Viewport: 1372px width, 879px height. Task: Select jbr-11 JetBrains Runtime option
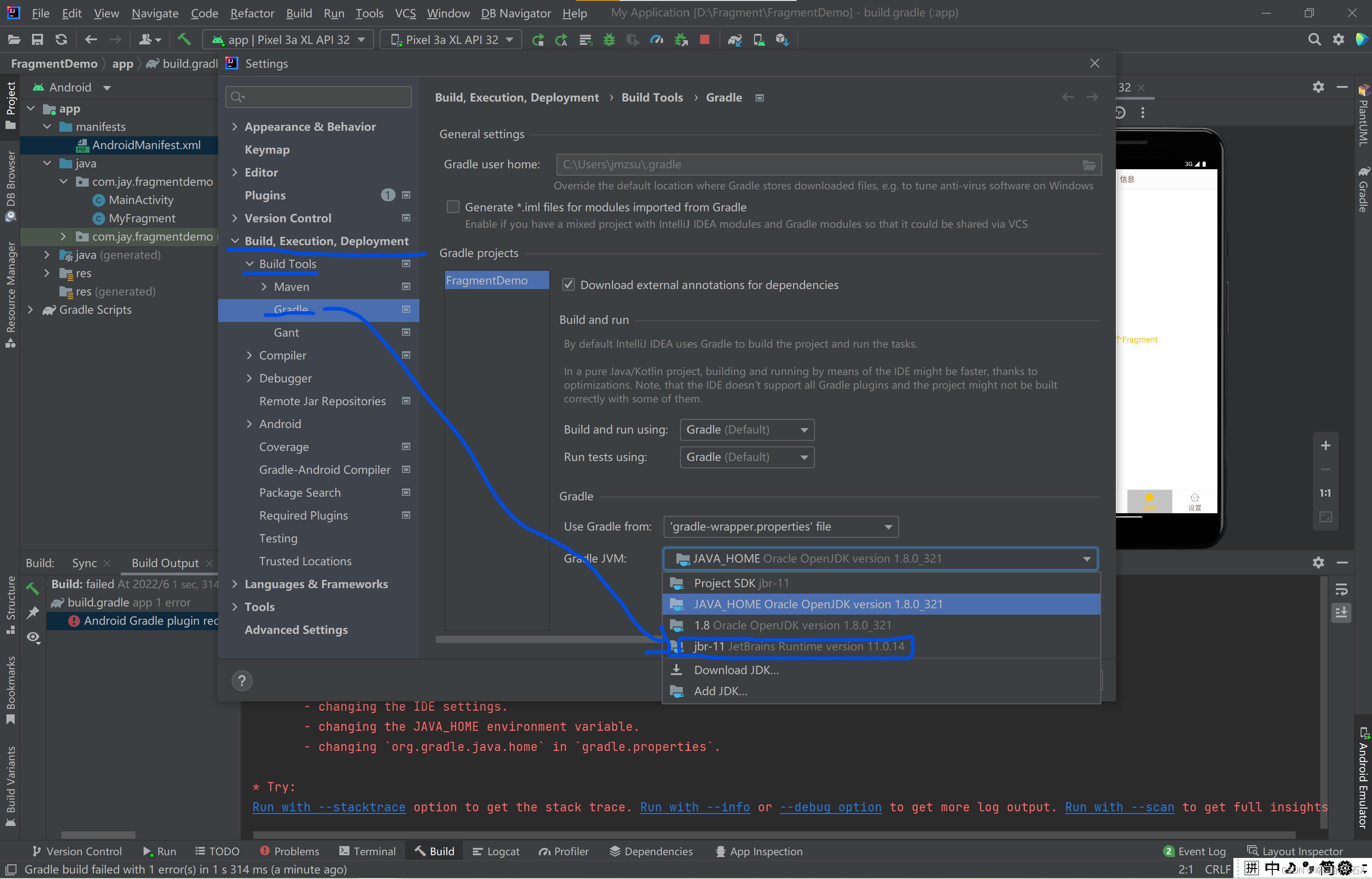799,646
